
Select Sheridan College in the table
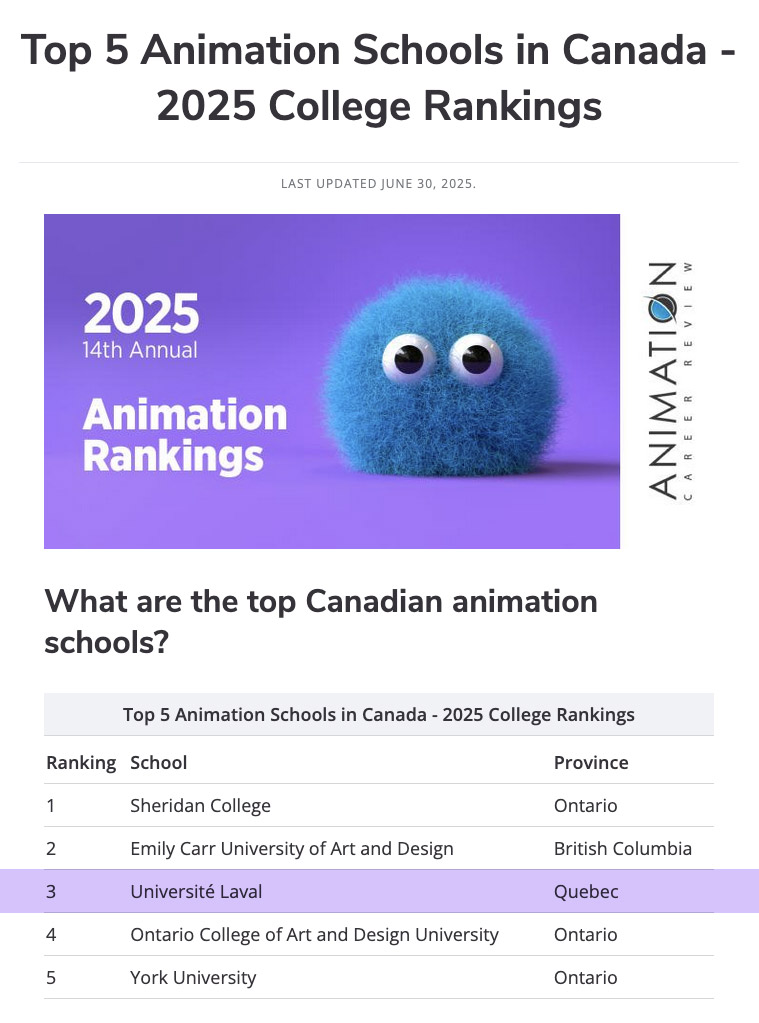(200, 805)
